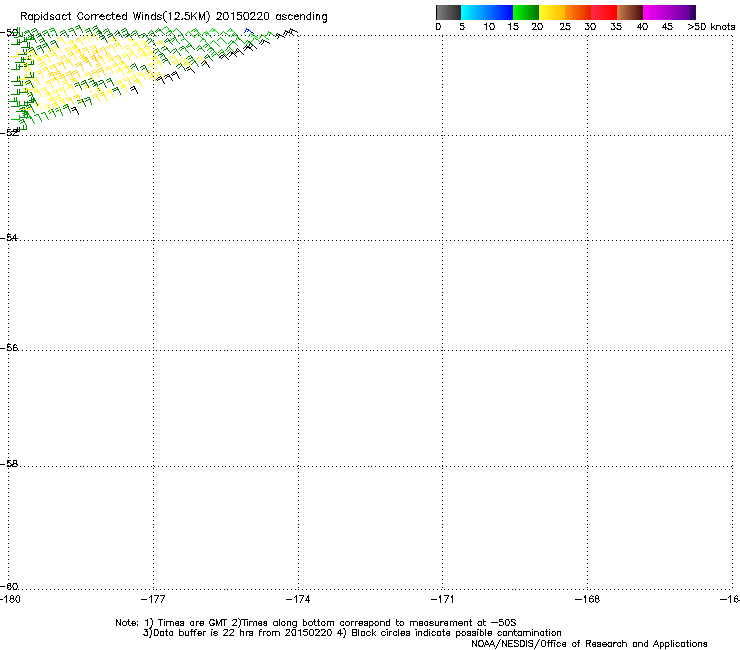
Task: Select the yellow 20–25 knots color segment
Action: click(552, 12)
